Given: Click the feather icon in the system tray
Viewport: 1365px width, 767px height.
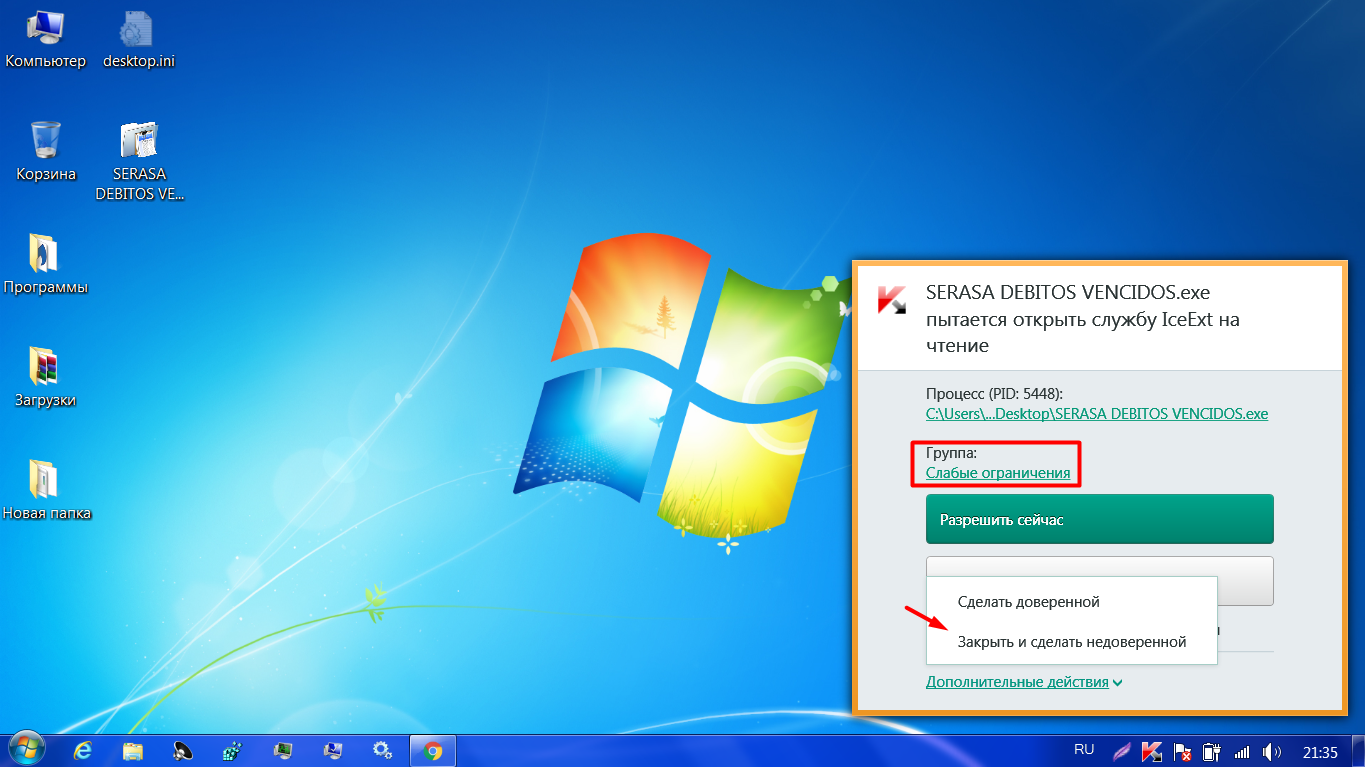Looking at the screenshot, I should click(1124, 751).
